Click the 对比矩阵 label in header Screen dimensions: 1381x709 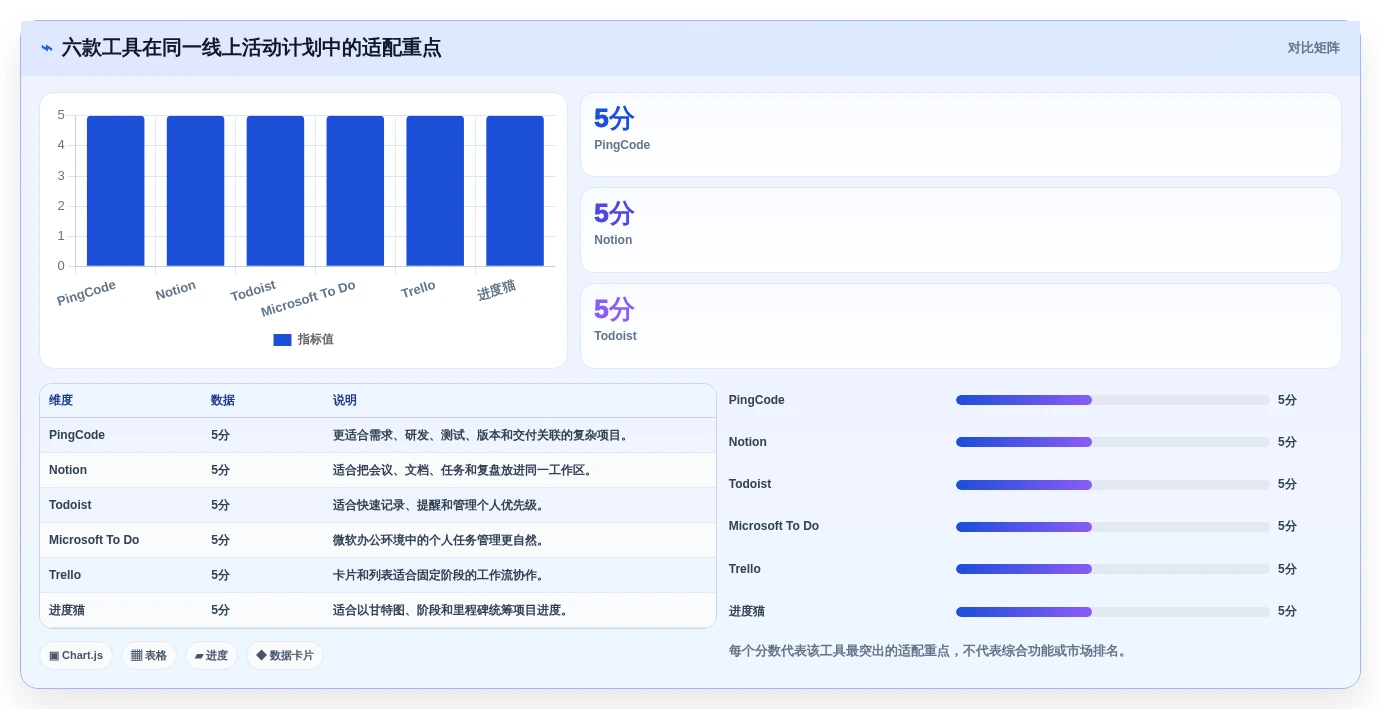(x=1313, y=48)
